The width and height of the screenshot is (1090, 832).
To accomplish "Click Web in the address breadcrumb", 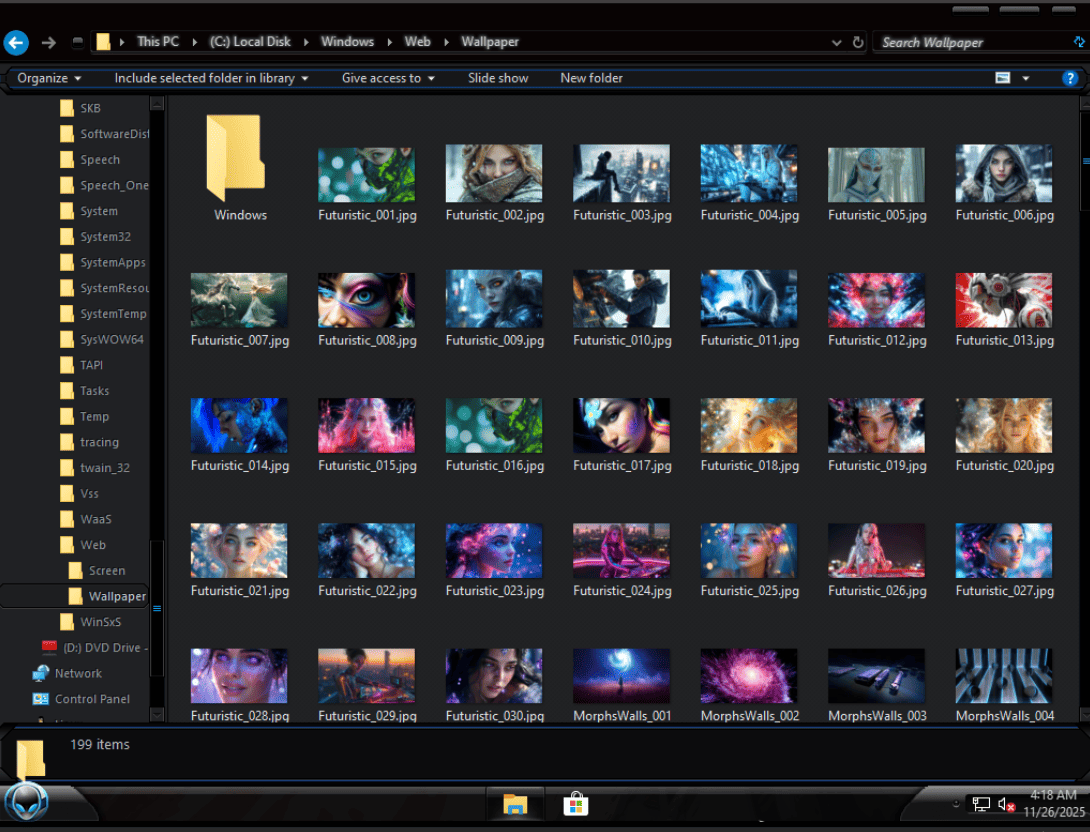I will coord(417,42).
